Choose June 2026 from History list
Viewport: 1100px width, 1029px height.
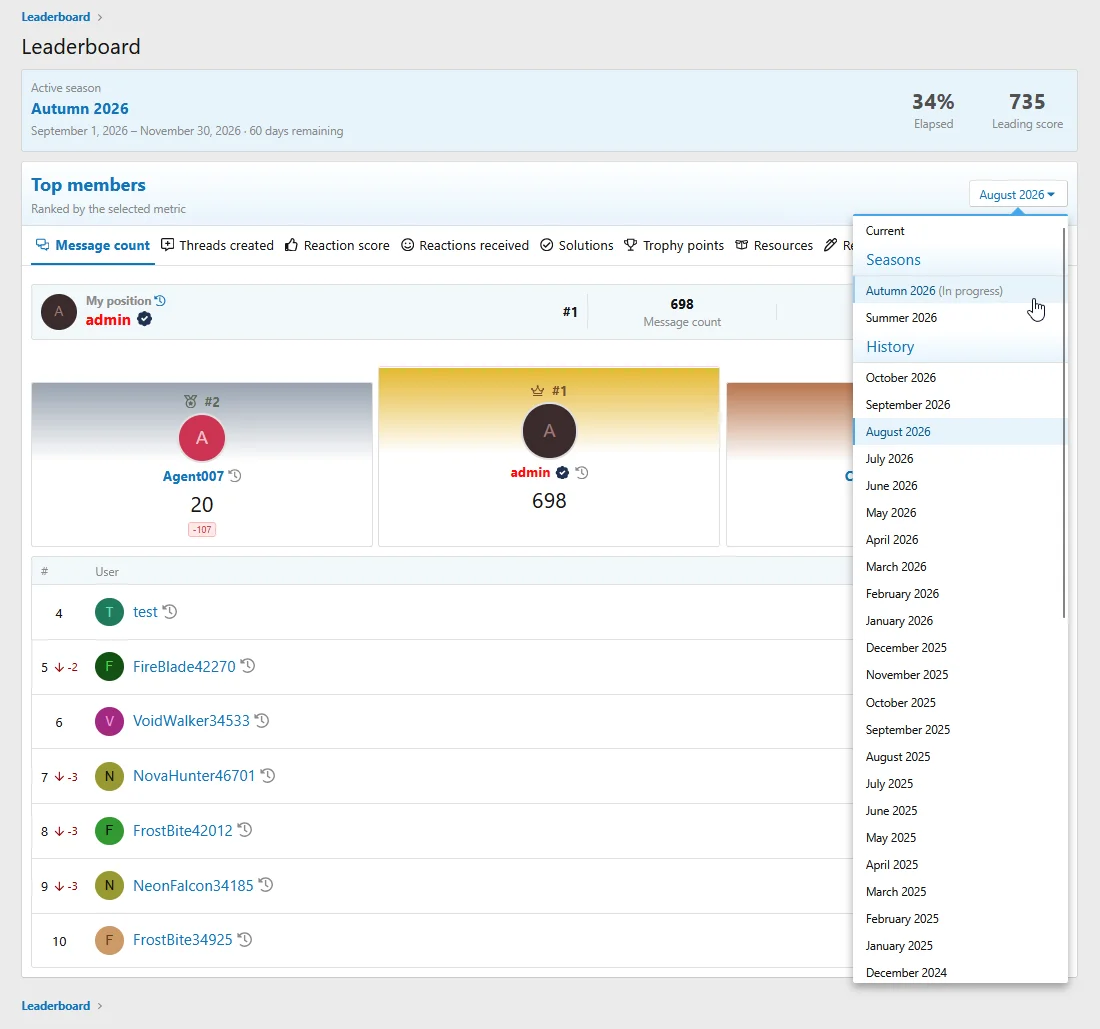pyautogui.click(x=958, y=485)
